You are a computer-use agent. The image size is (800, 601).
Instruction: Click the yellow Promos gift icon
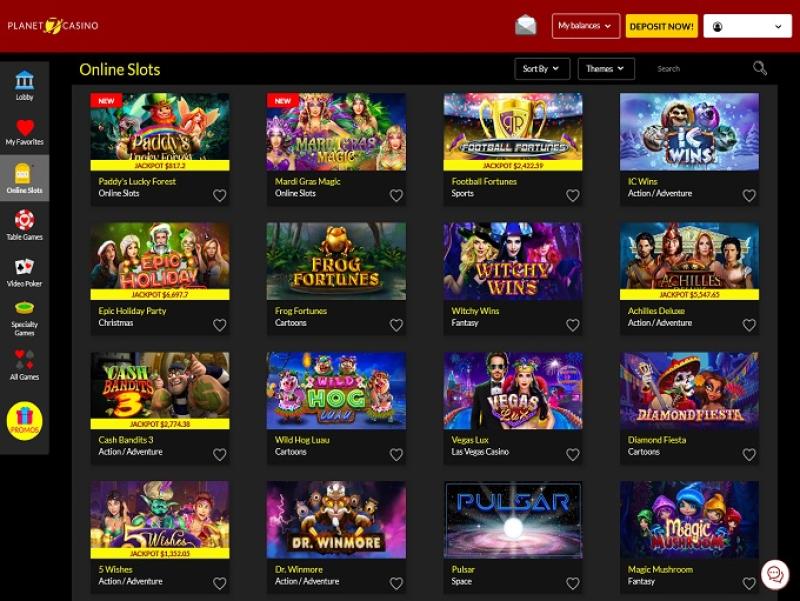pos(24,421)
